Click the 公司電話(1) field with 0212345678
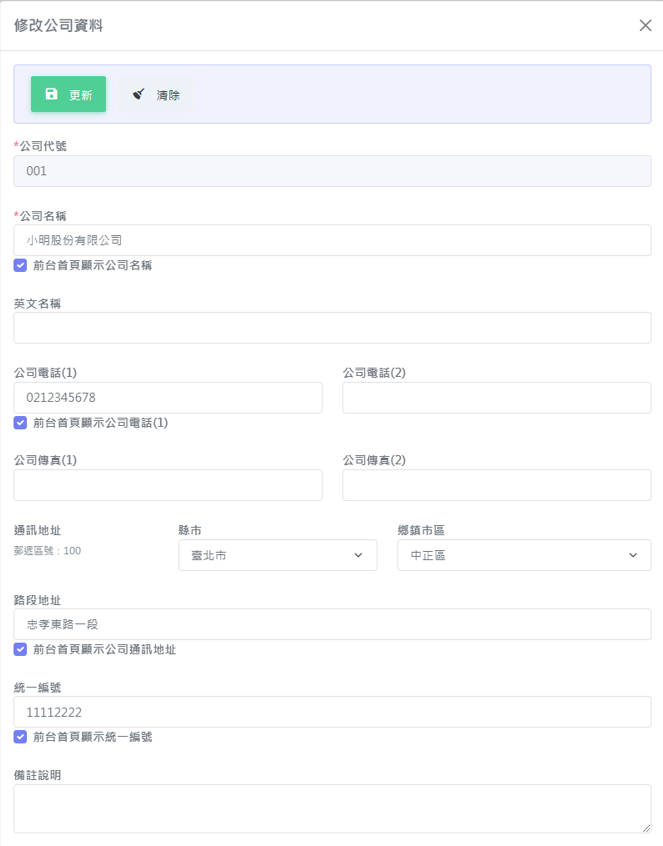The width and height of the screenshot is (663, 846). coord(168,398)
